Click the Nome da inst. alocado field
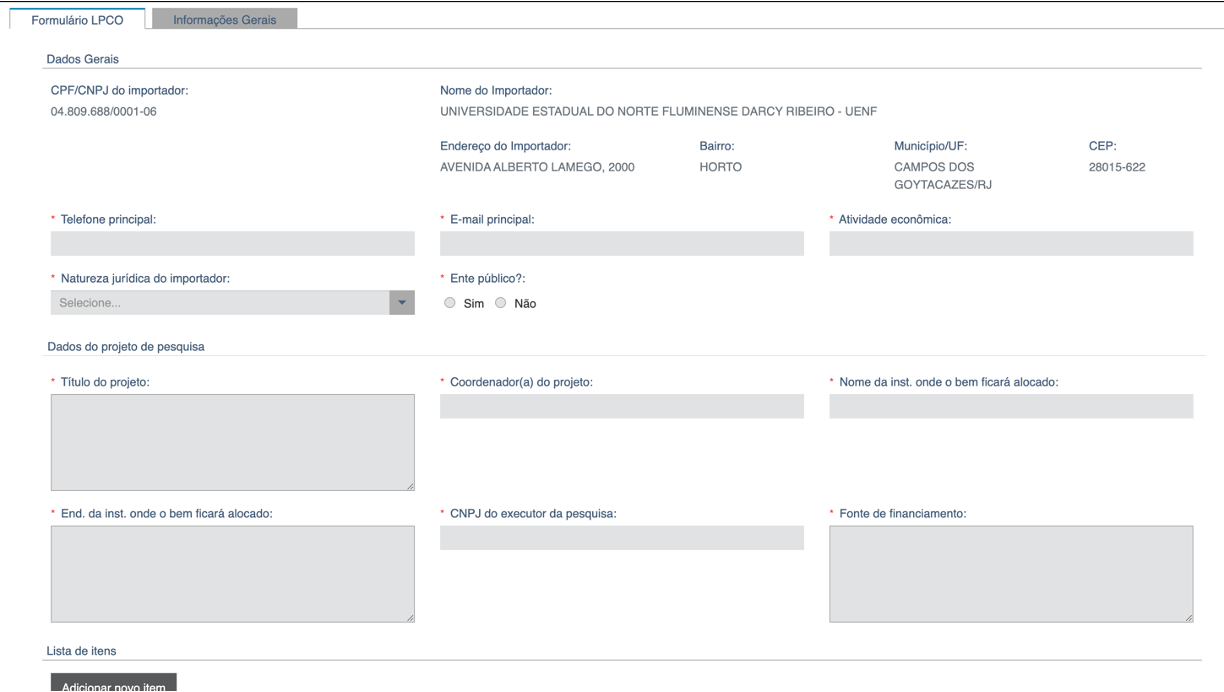This screenshot has height=692, width=1224. coord(1010,406)
